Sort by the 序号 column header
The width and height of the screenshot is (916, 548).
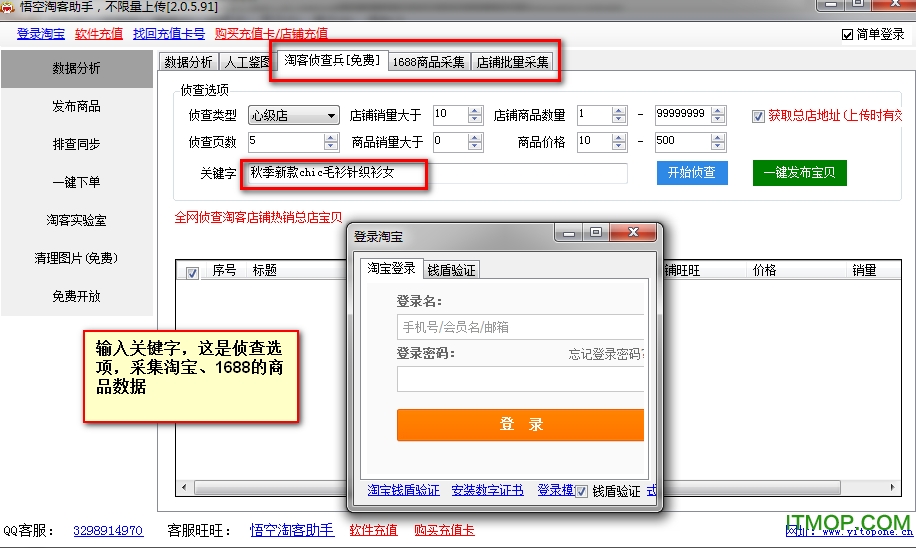(x=224, y=270)
